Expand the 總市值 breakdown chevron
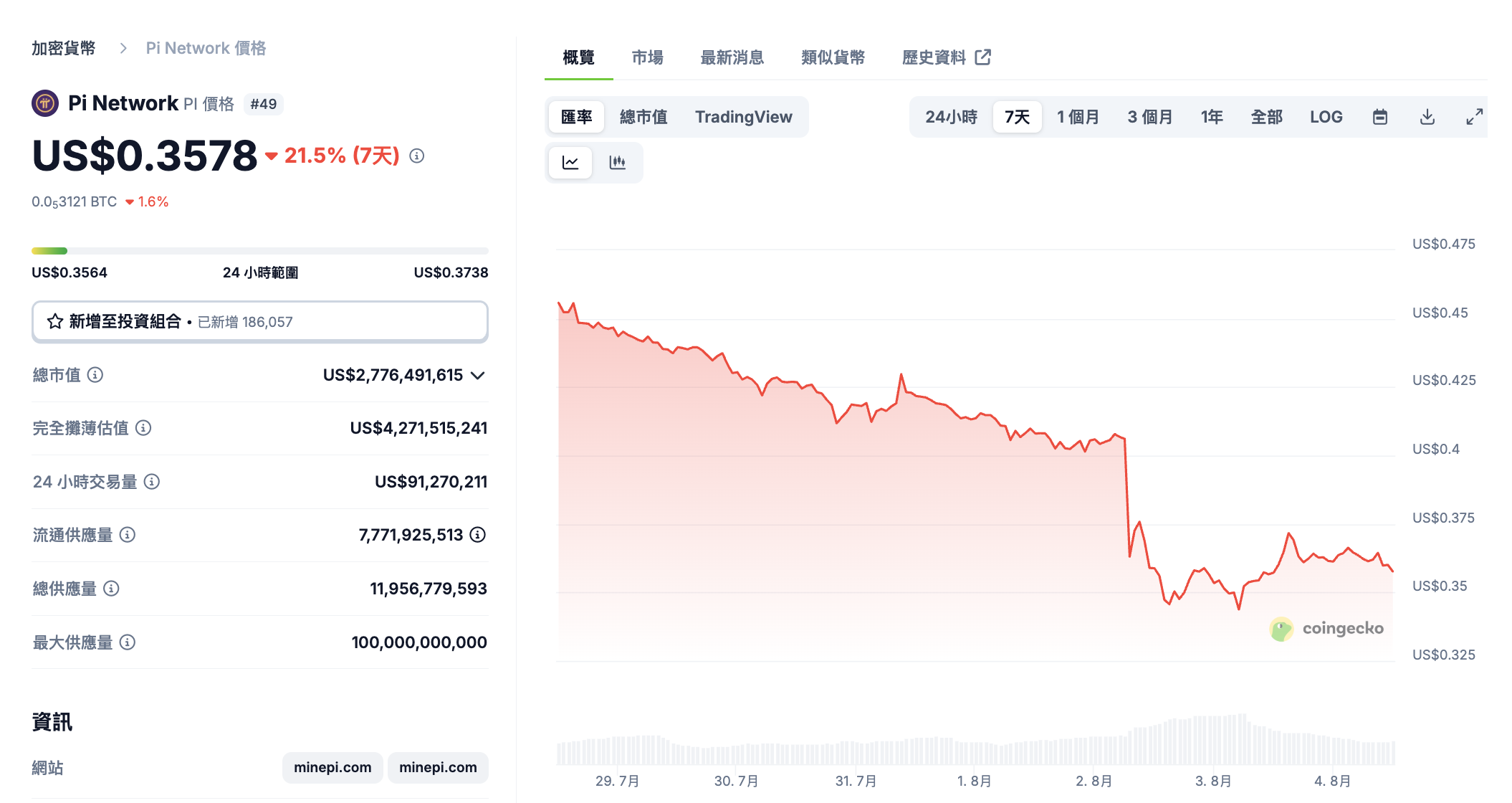This screenshot has height=803, width=1512. point(479,374)
